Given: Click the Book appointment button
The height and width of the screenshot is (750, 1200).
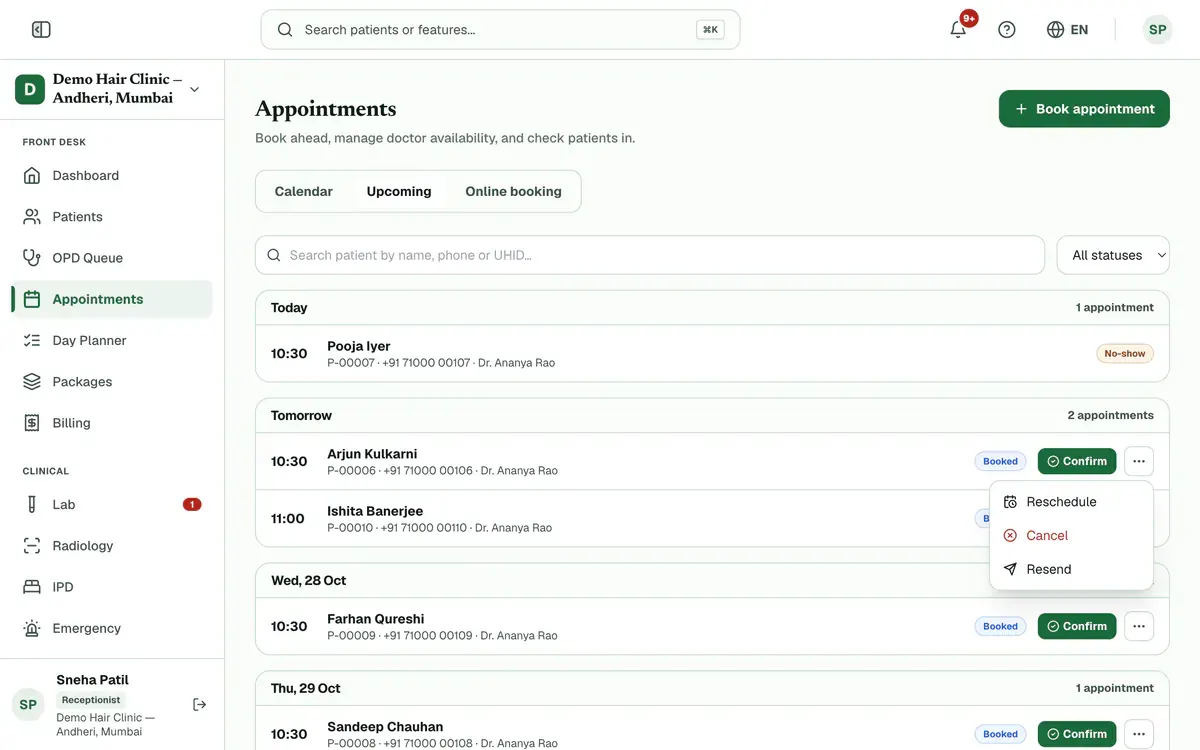Looking at the screenshot, I should 1084,109.
